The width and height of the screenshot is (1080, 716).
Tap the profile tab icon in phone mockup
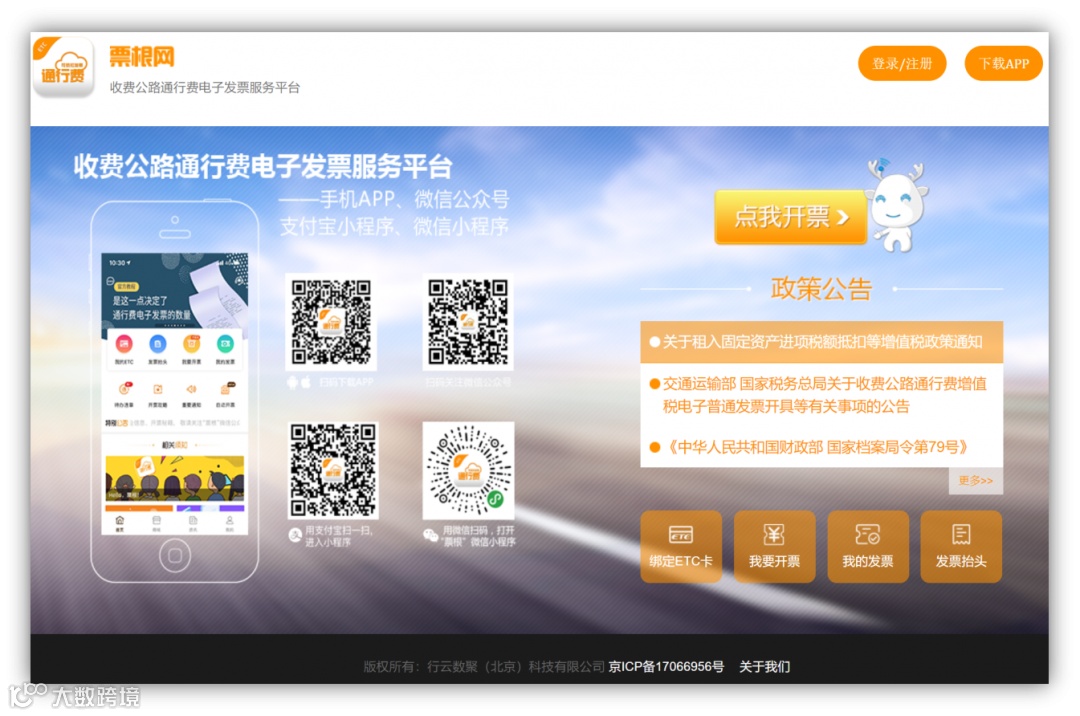click(x=229, y=522)
